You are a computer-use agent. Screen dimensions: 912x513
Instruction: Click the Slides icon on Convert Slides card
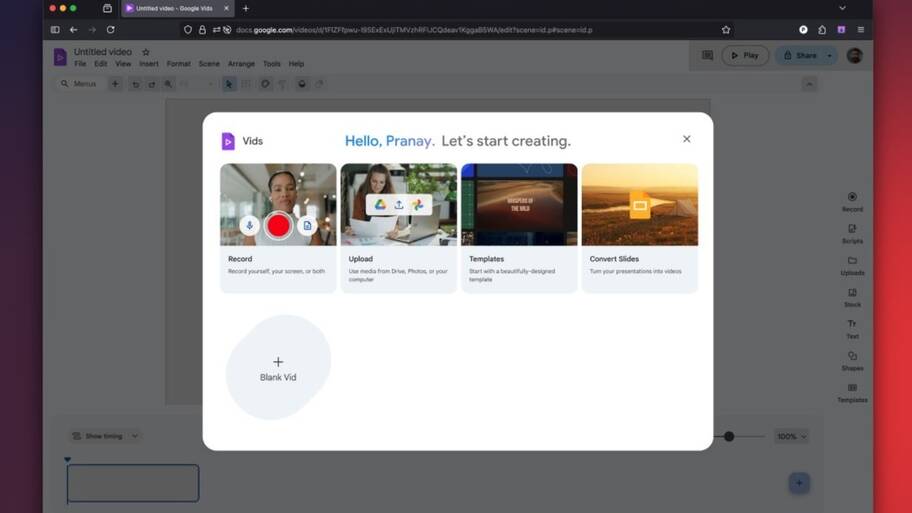coord(640,205)
